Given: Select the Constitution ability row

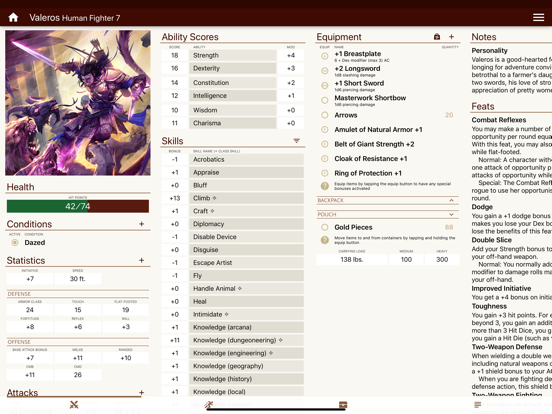Looking at the screenshot, I should pos(233,83).
